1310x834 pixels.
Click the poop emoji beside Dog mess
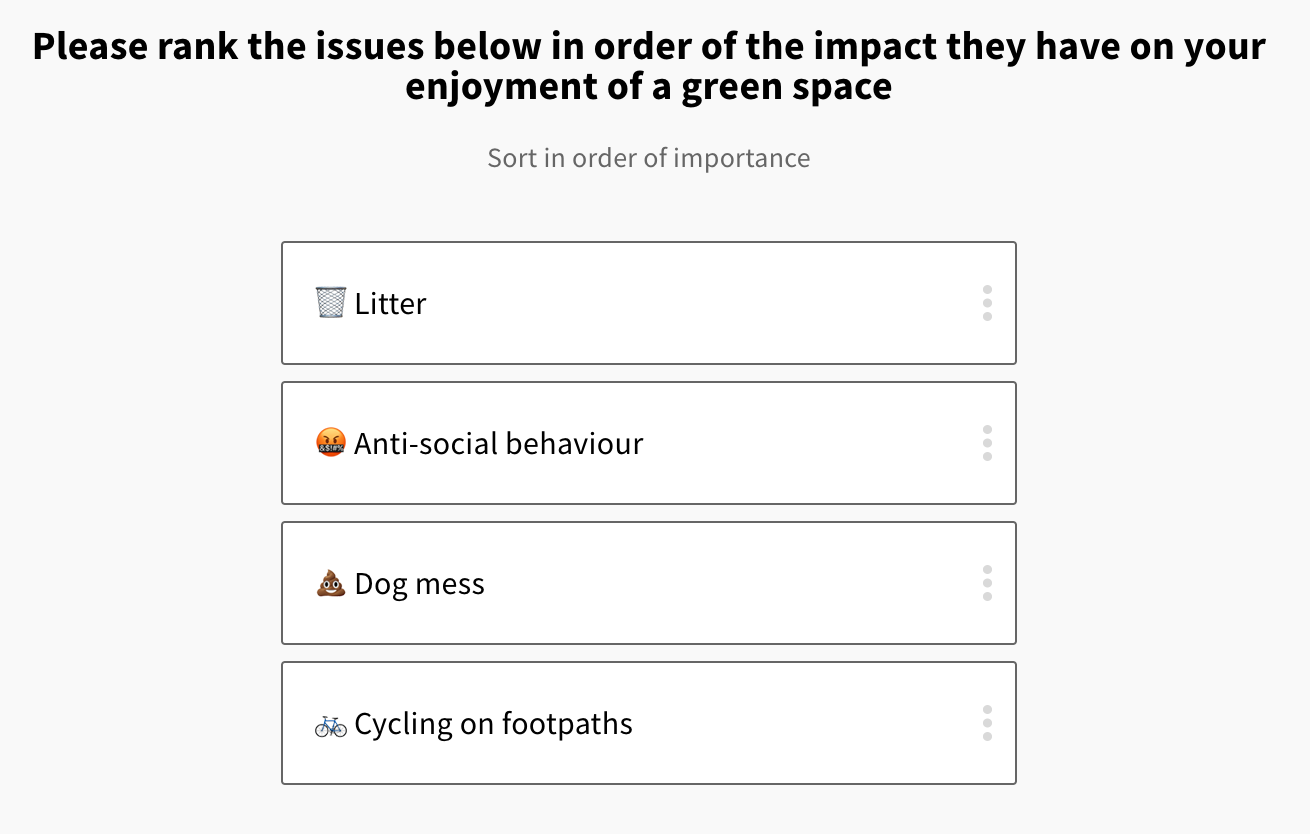pos(330,583)
